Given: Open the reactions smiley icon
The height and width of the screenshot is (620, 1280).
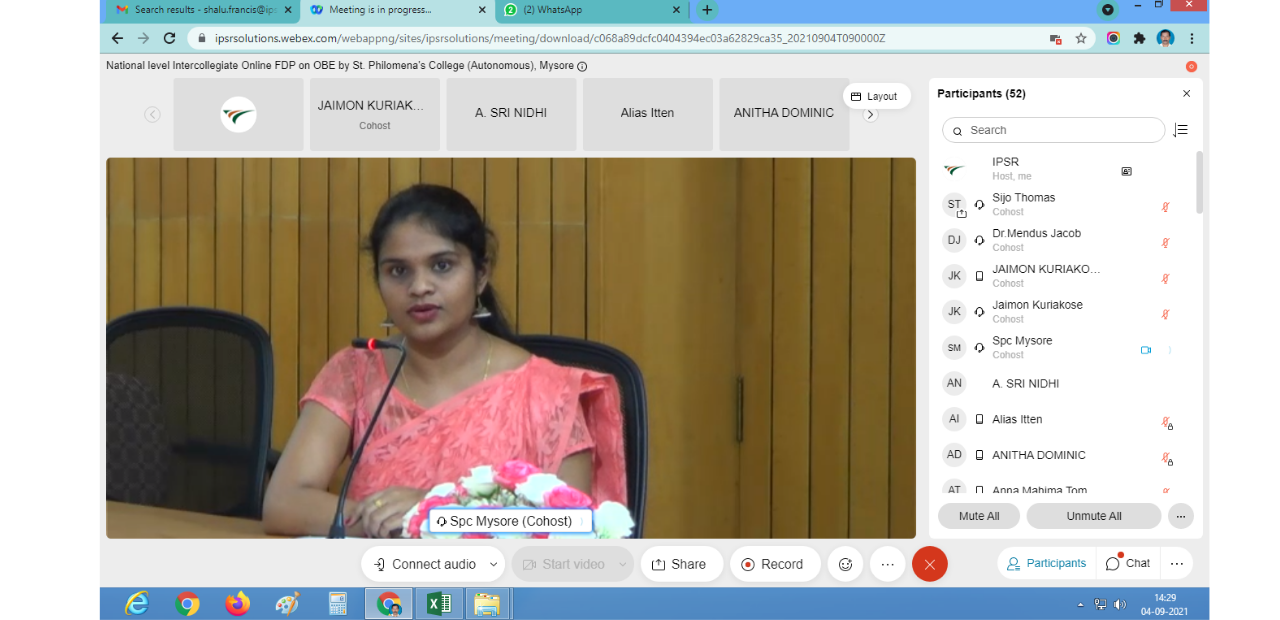Looking at the screenshot, I should coord(845,564).
